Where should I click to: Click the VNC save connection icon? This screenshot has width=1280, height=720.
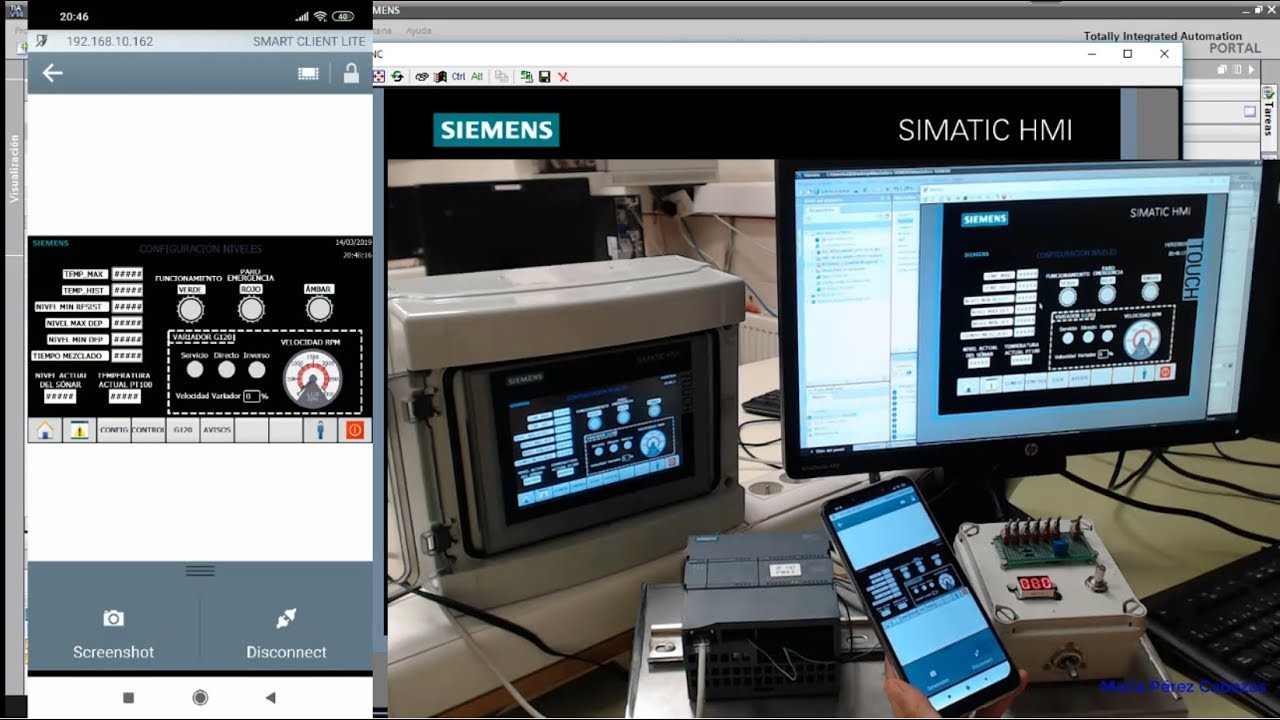point(544,76)
